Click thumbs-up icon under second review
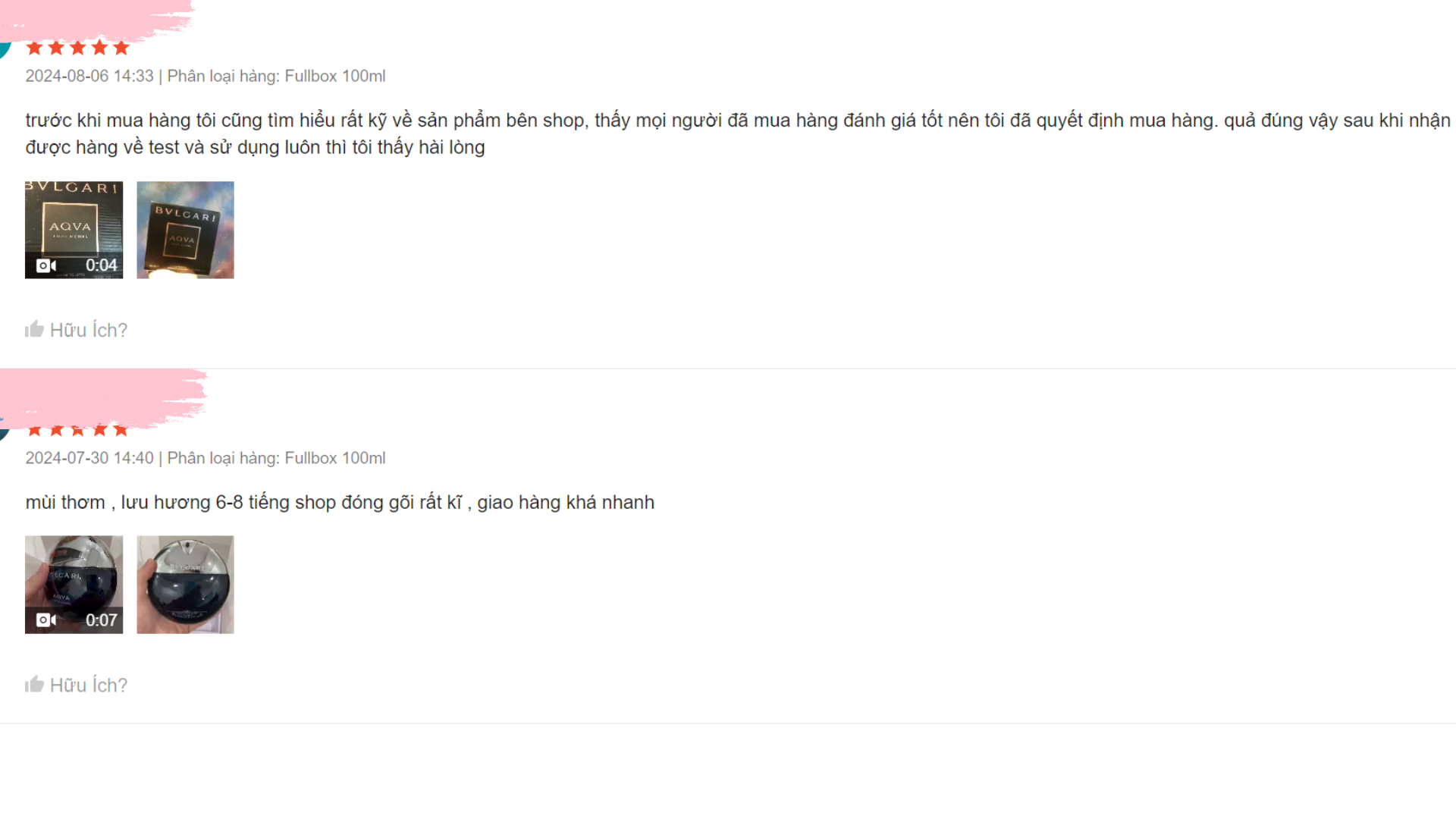 click(34, 684)
